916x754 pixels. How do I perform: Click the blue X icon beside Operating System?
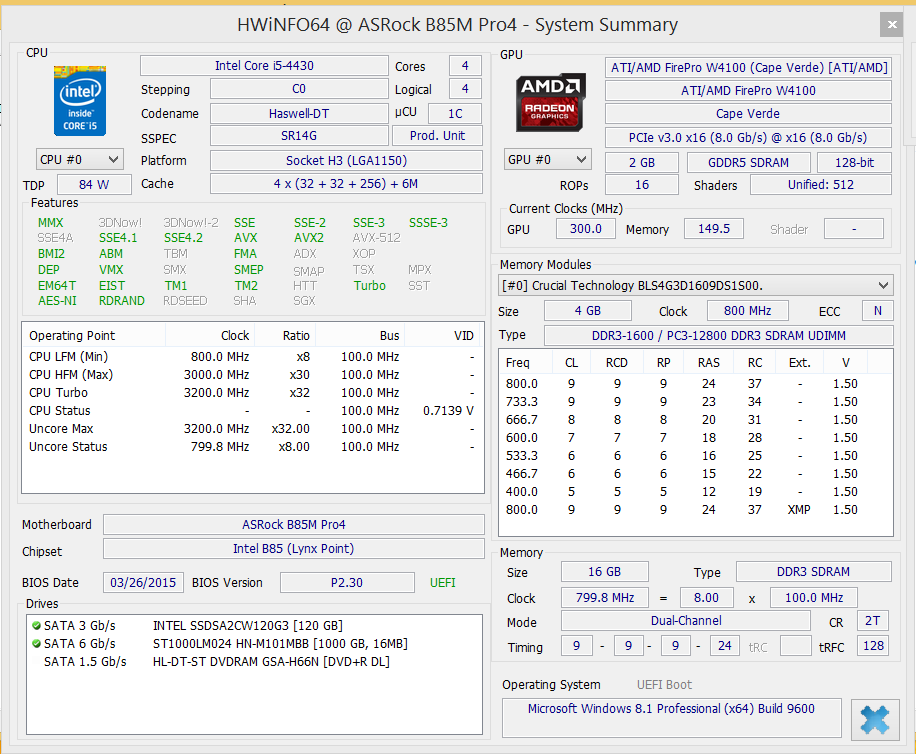[x=875, y=720]
